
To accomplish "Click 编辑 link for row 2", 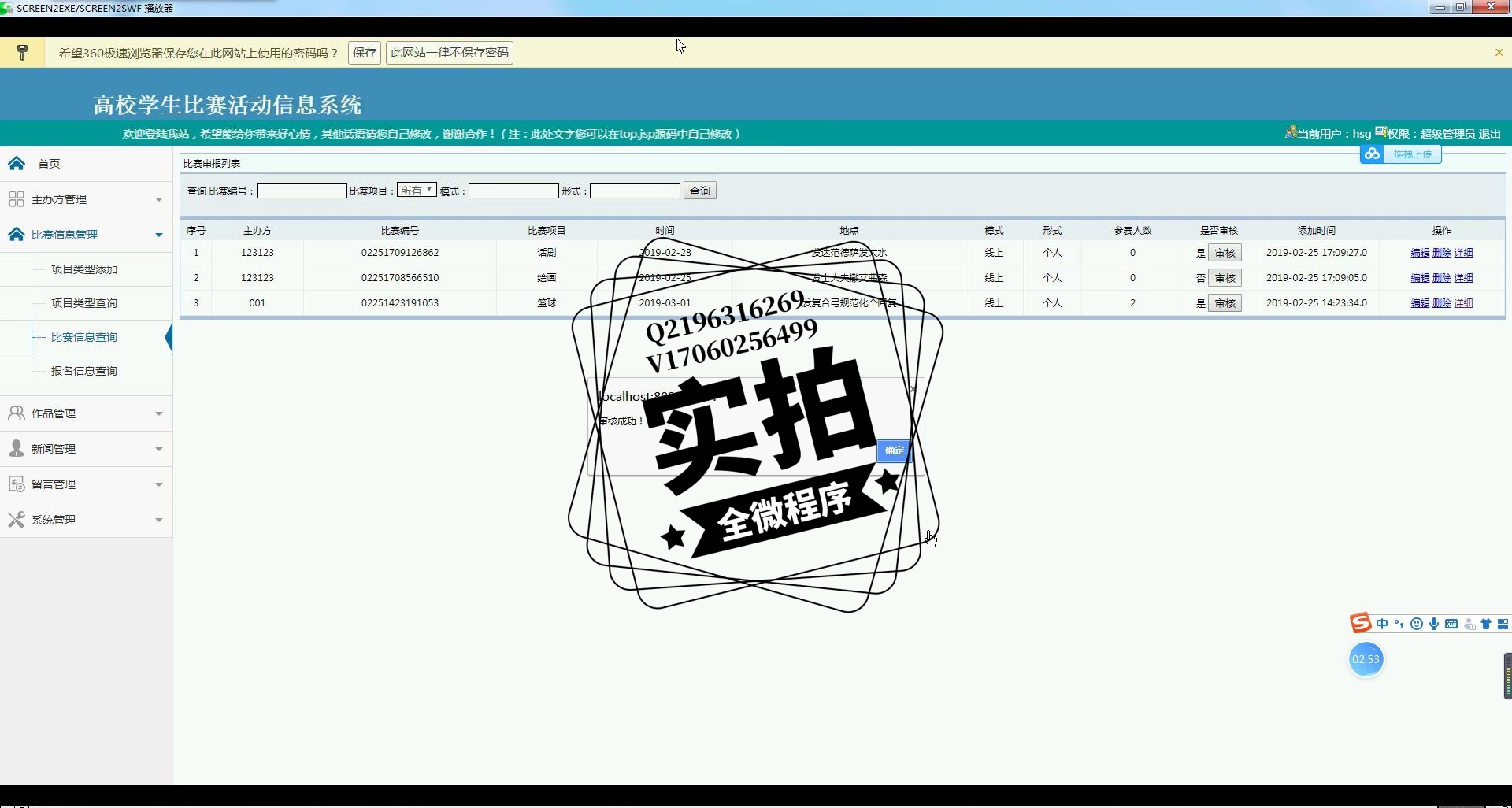I will 1420,278.
